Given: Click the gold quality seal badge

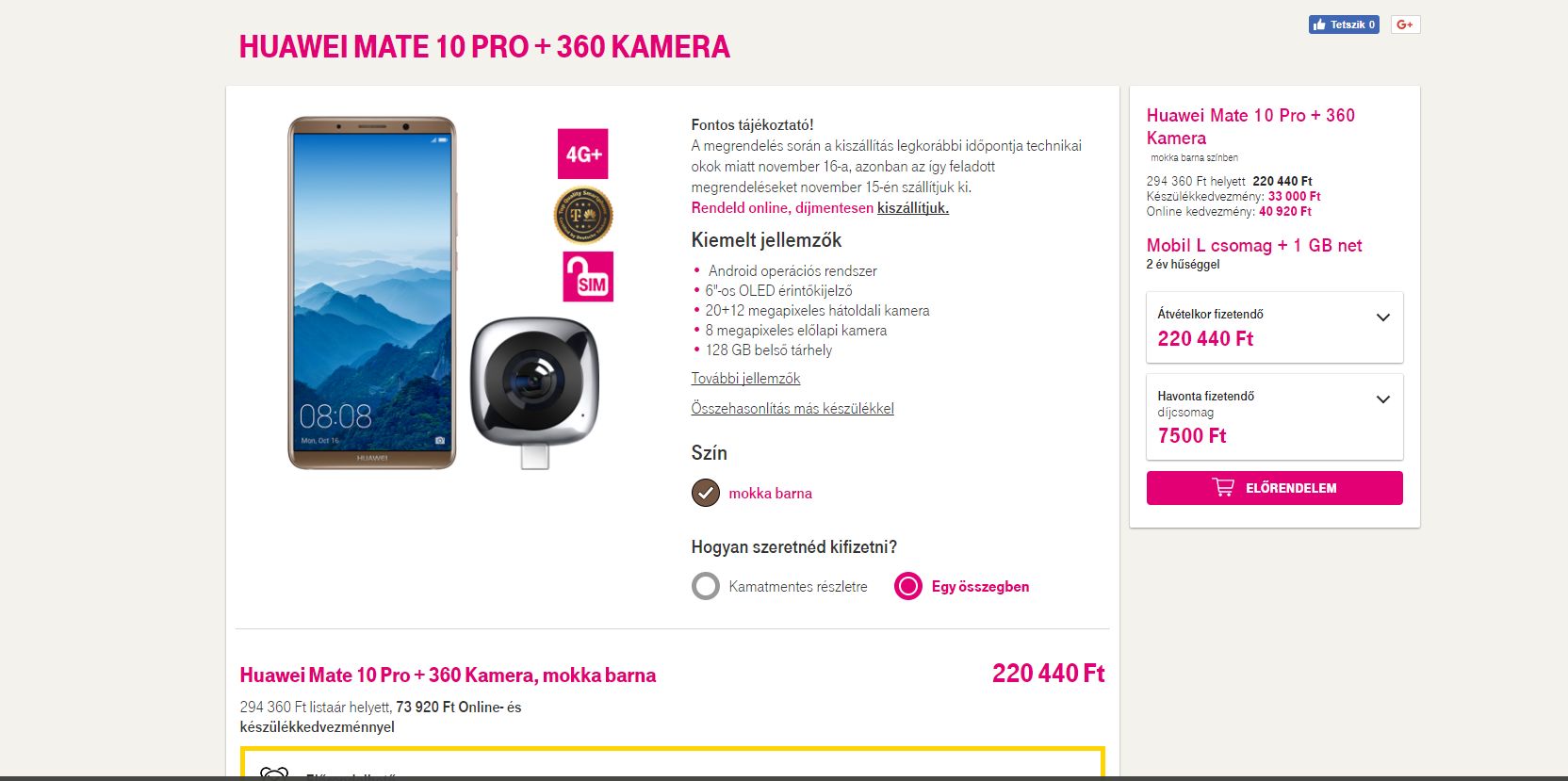Looking at the screenshot, I should (582, 215).
